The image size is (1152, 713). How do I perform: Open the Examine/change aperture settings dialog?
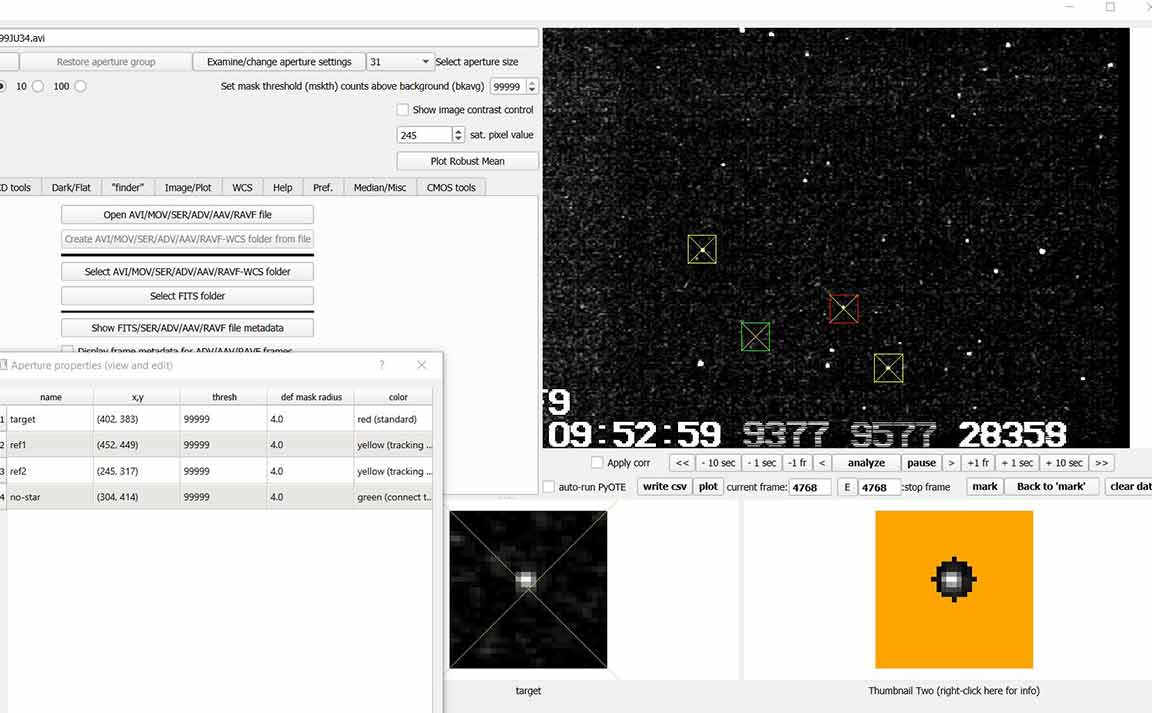tap(279, 62)
